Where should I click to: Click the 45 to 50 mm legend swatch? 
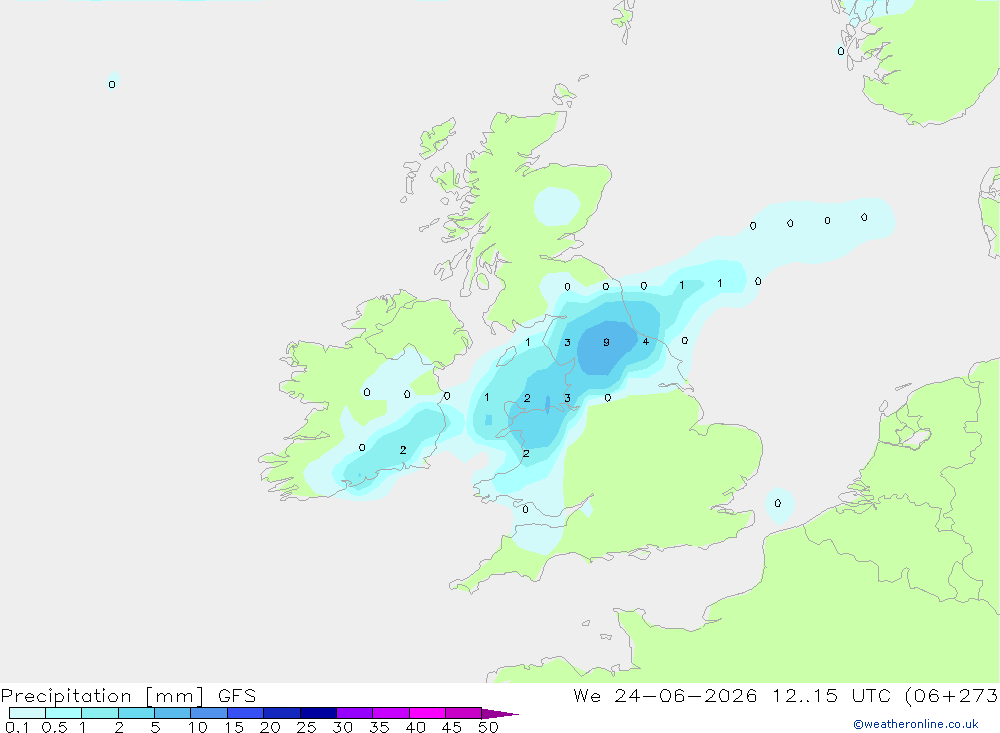(463, 713)
